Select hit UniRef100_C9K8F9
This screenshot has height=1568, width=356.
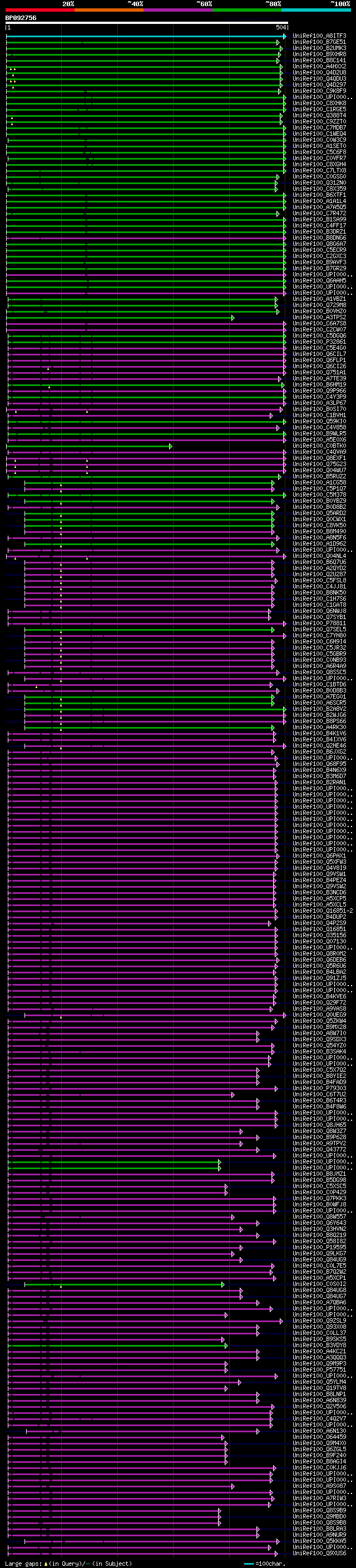[x=319, y=91]
